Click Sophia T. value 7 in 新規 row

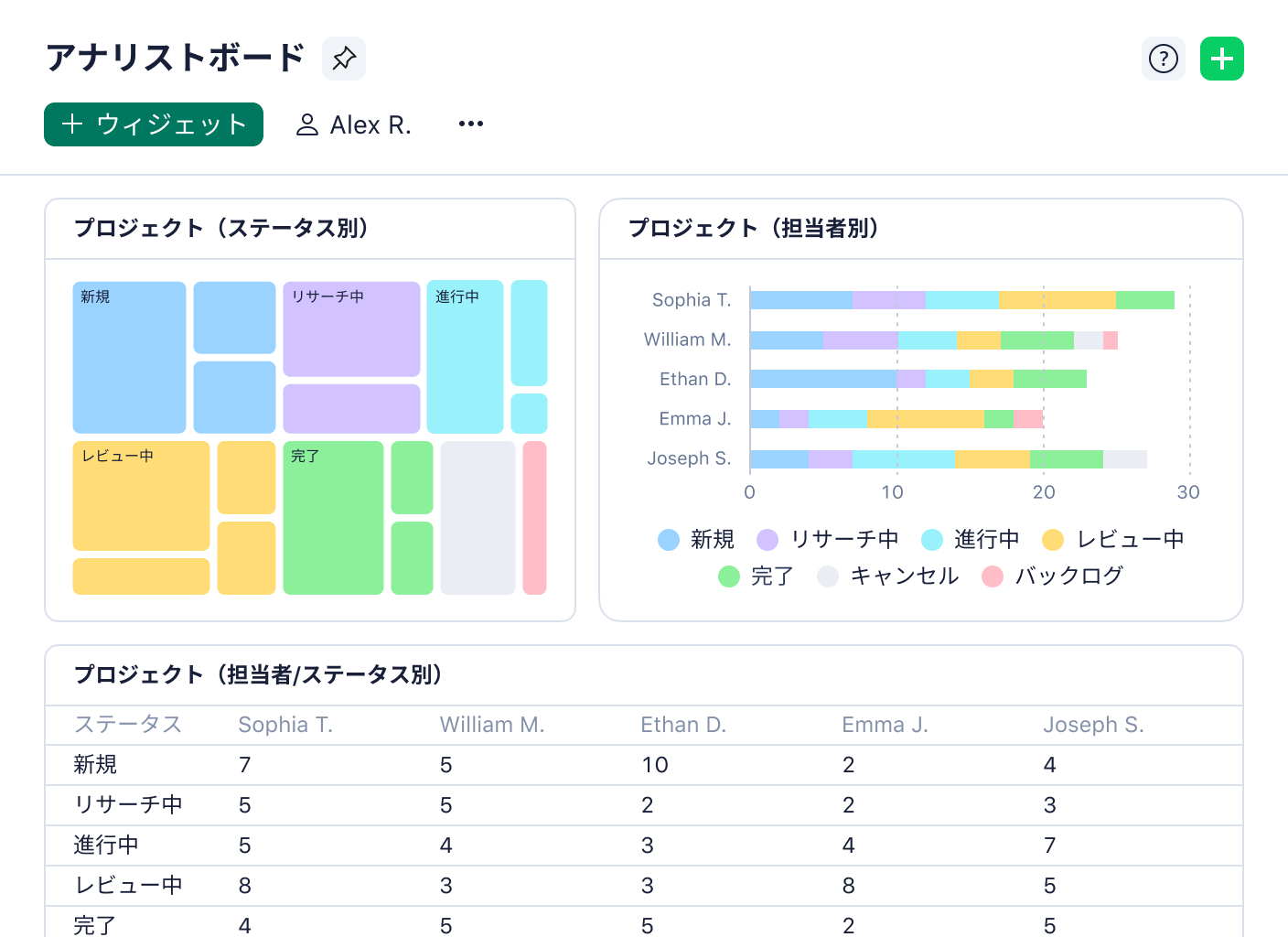(245, 765)
